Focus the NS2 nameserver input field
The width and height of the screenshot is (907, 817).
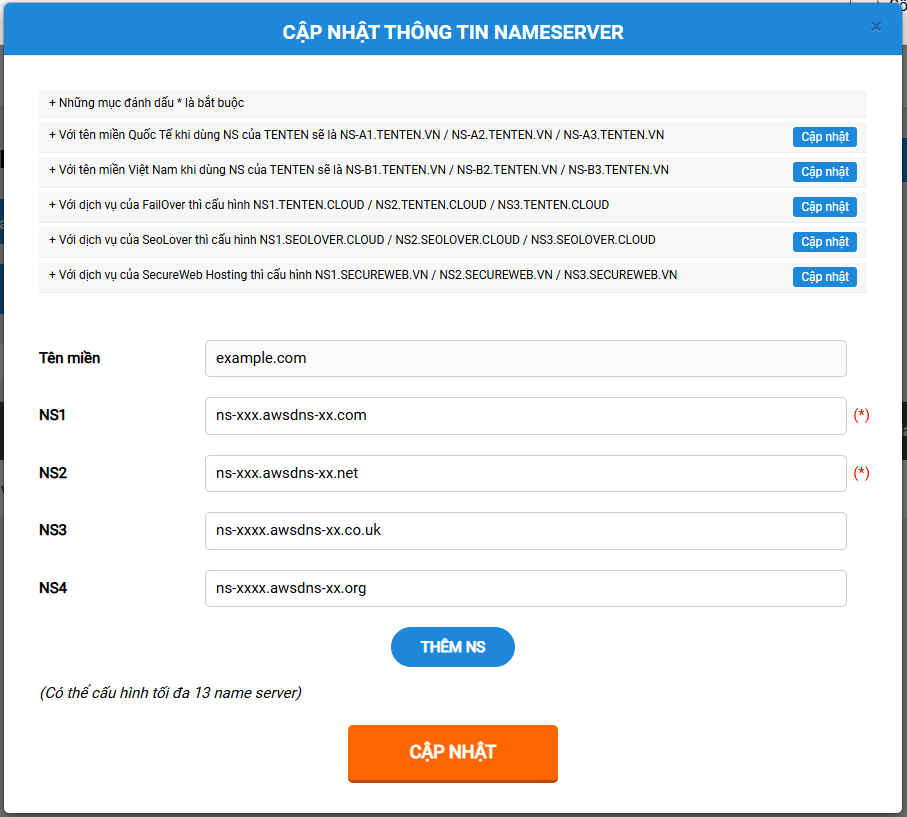point(525,473)
